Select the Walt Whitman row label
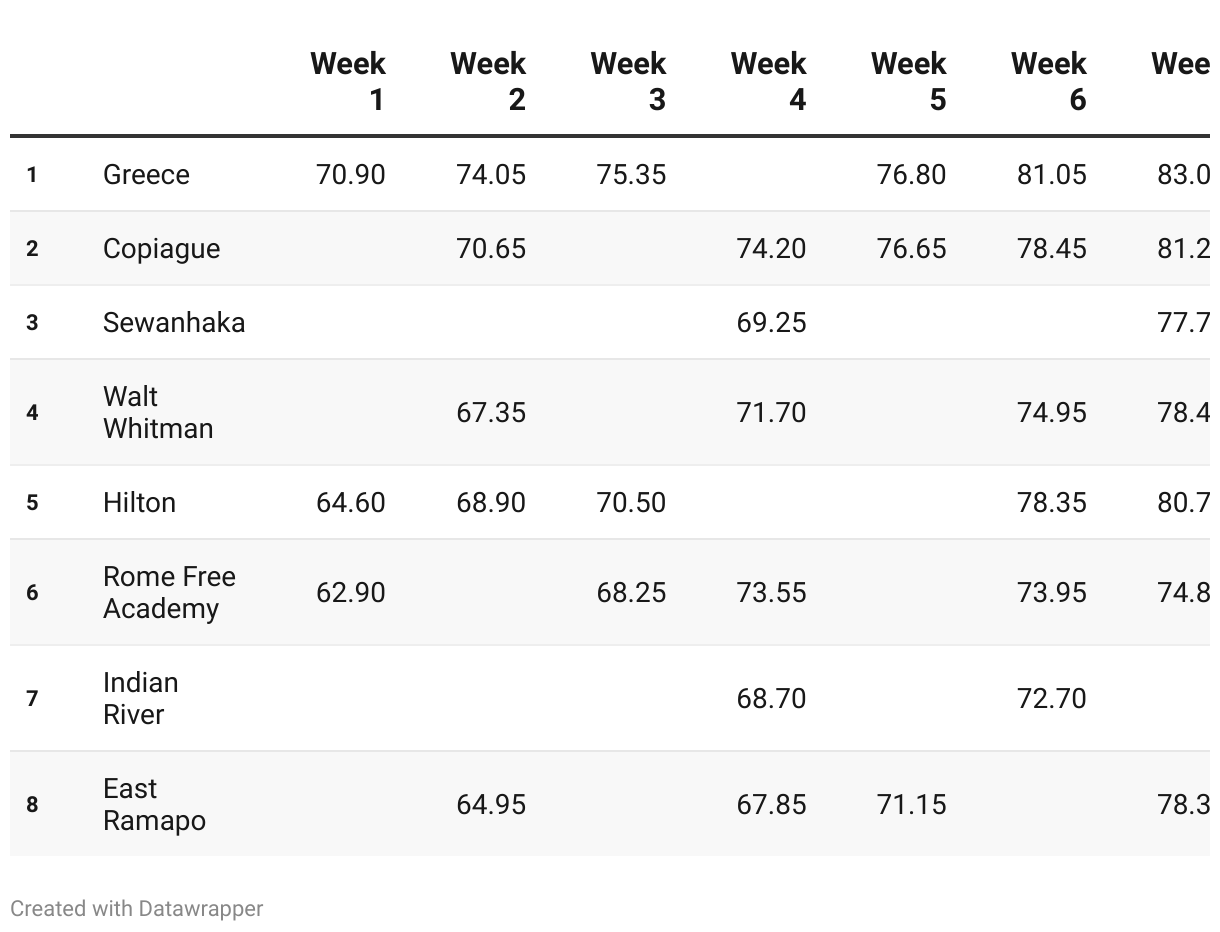1220x932 pixels. (x=158, y=412)
